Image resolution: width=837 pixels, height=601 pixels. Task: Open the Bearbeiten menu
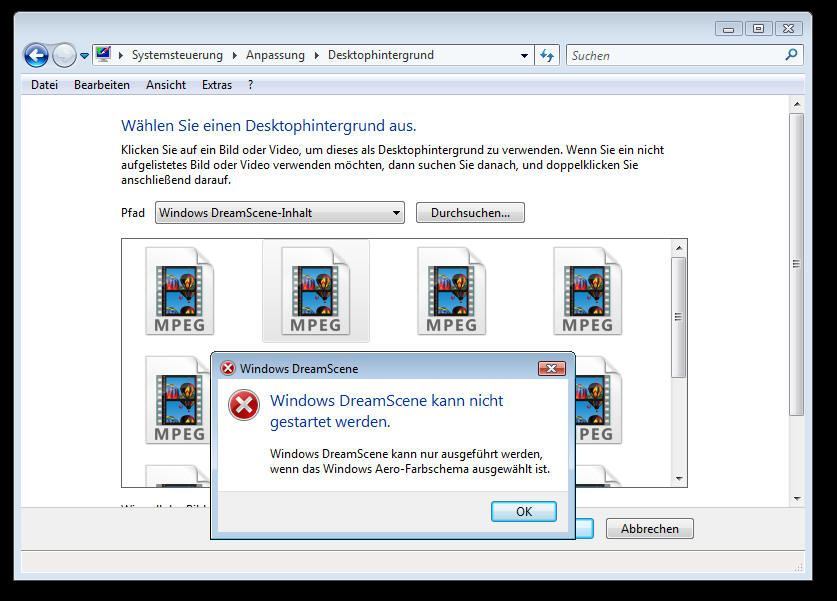(102, 85)
